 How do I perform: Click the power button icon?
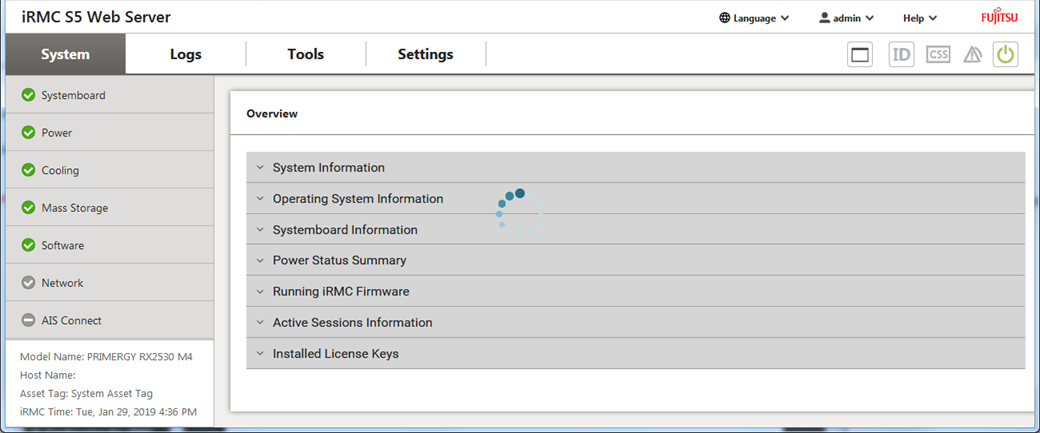tap(1005, 55)
